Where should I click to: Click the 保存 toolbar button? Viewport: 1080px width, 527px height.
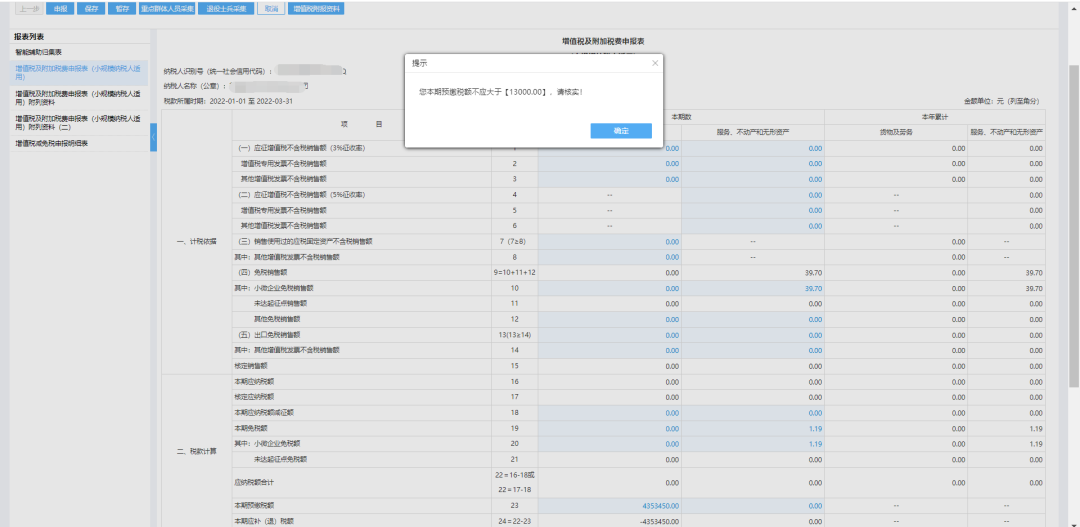coord(91,8)
